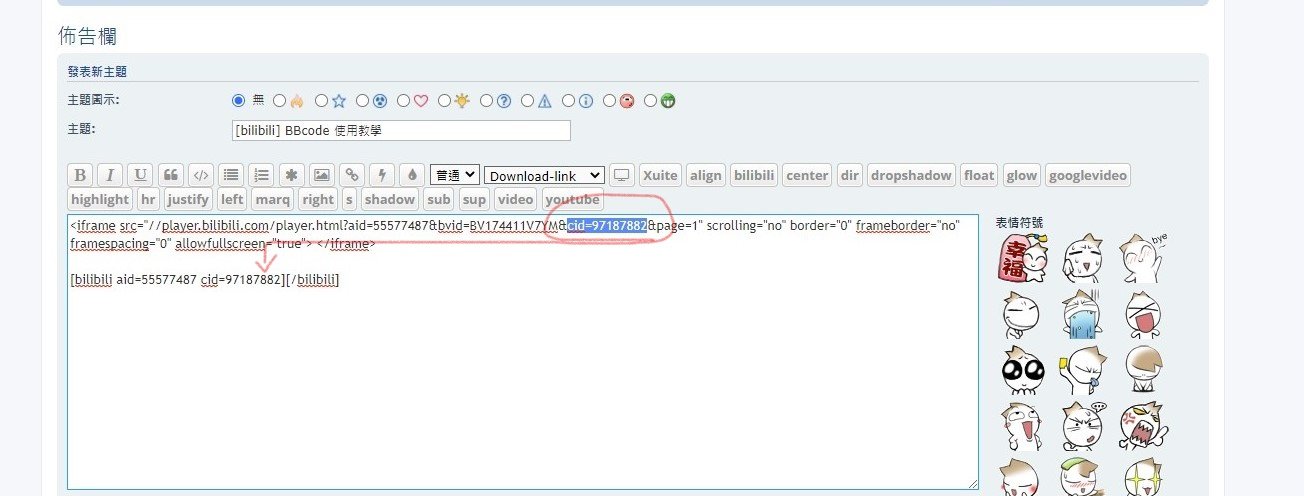The width and height of the screenshot is (1304, 496).
Task: Insert the emoticon facing backwards
Action: 1145,370
